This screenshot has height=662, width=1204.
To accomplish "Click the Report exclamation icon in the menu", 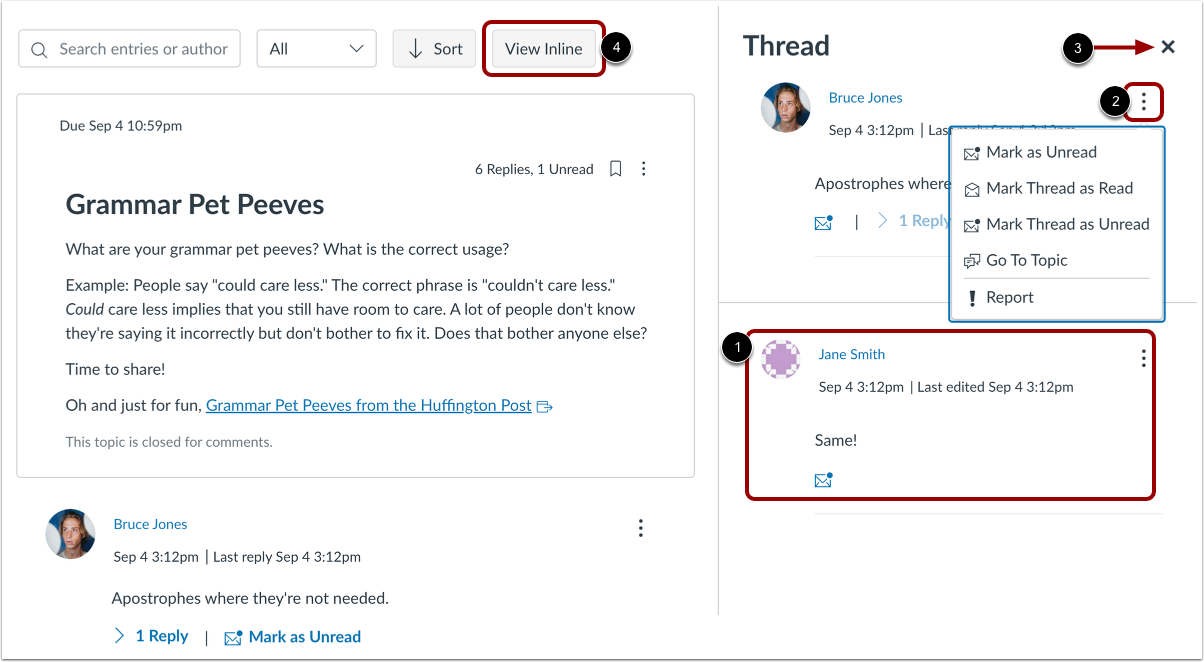I will point(971,297).
